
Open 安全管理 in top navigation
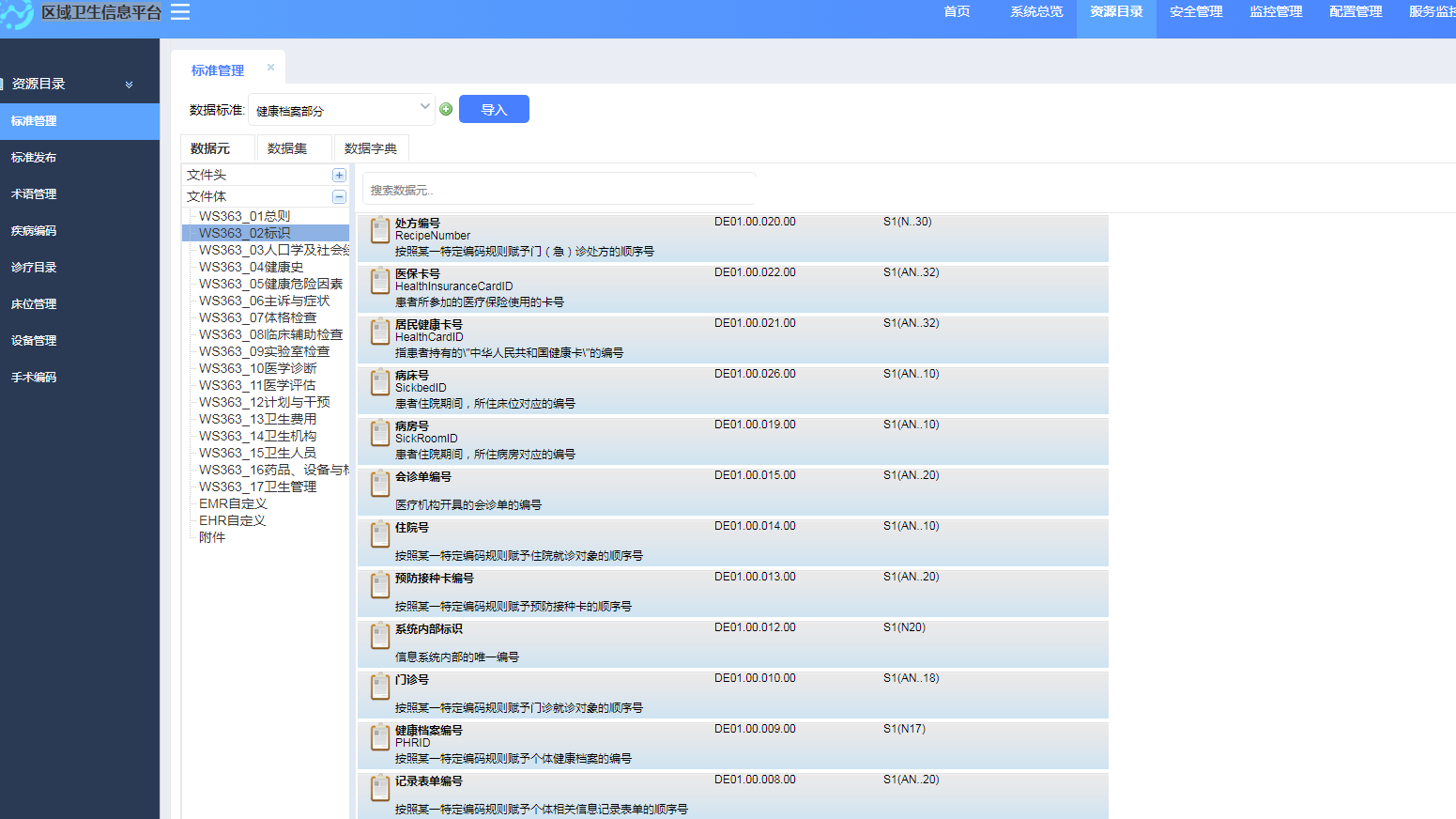coord(1196,11)
